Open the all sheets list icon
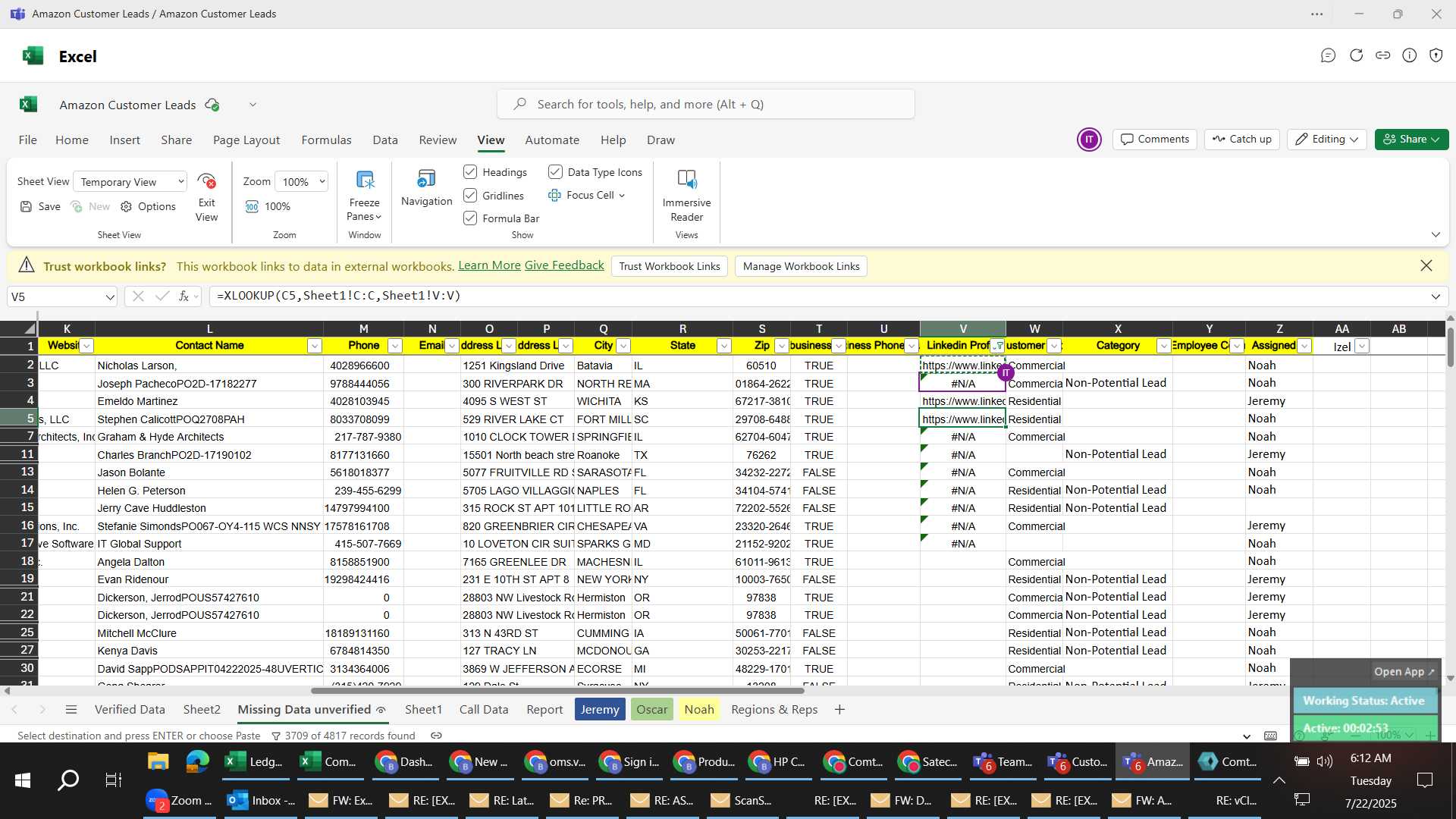 click(71, 710)
